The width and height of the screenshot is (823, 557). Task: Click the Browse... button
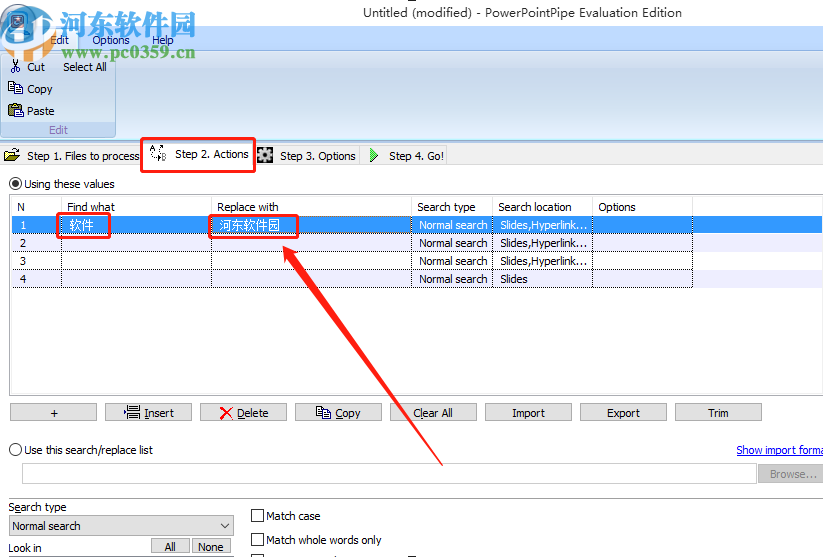(x=790, y=474)
